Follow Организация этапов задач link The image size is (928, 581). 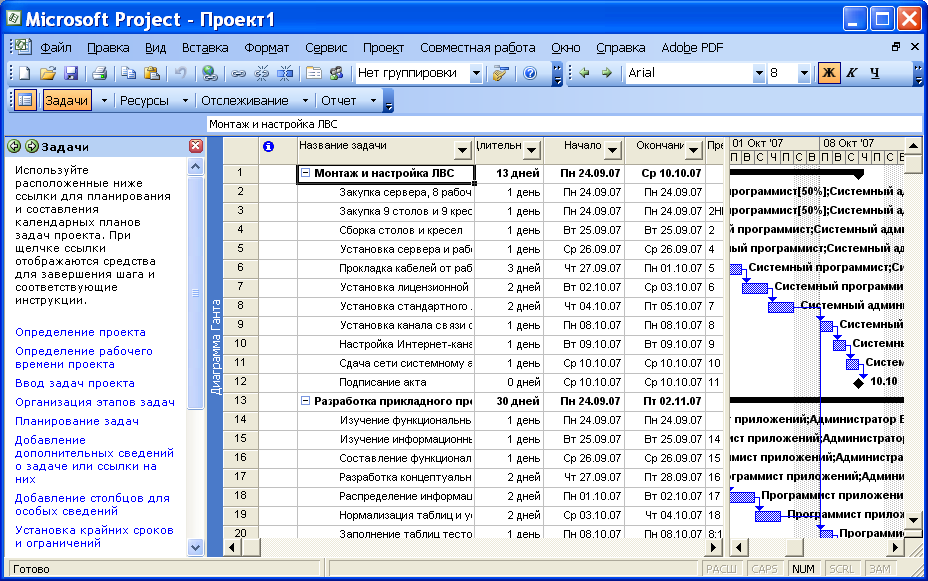(x=95, y=402)
